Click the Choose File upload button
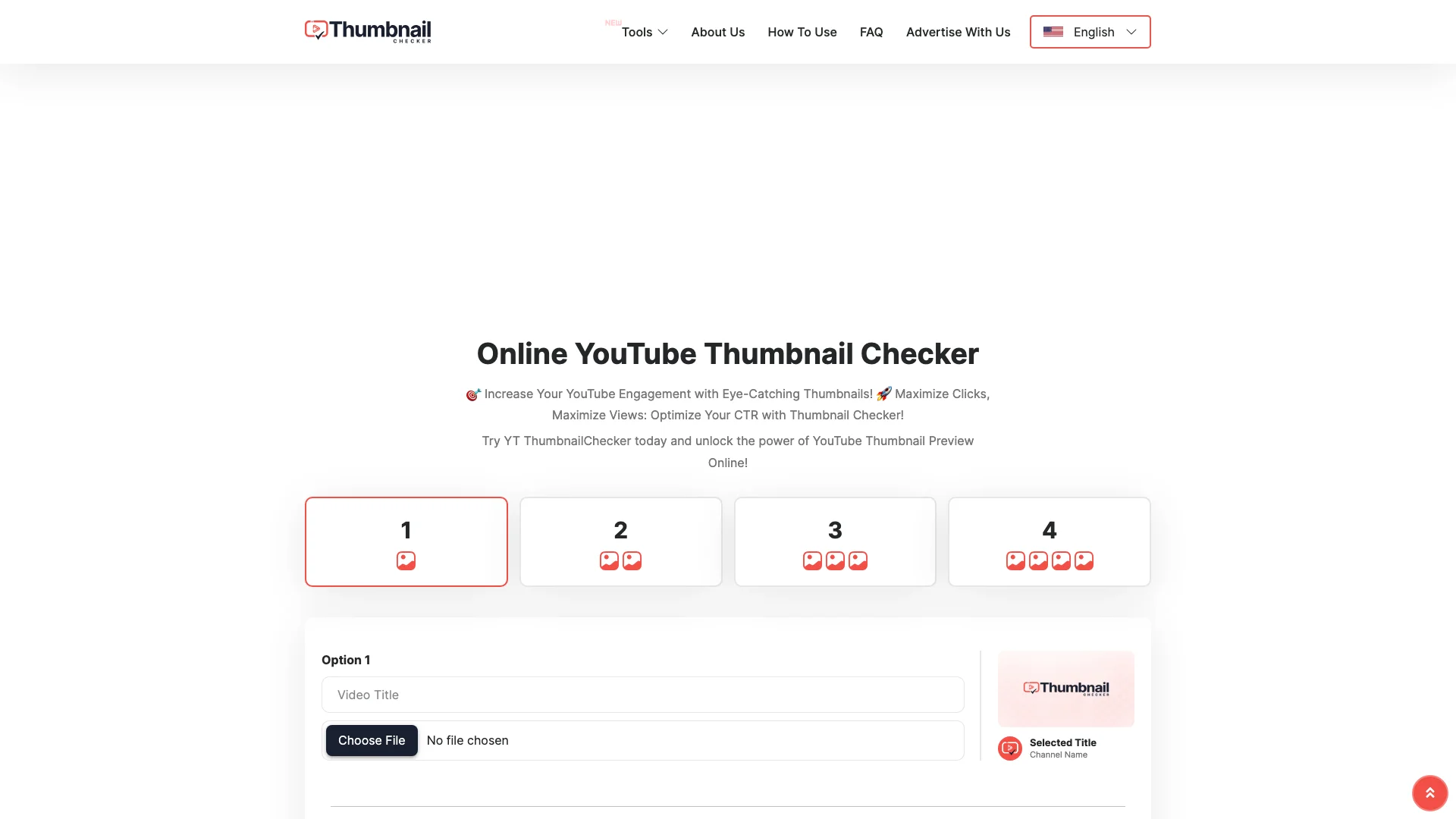 [x=371, y=740]
